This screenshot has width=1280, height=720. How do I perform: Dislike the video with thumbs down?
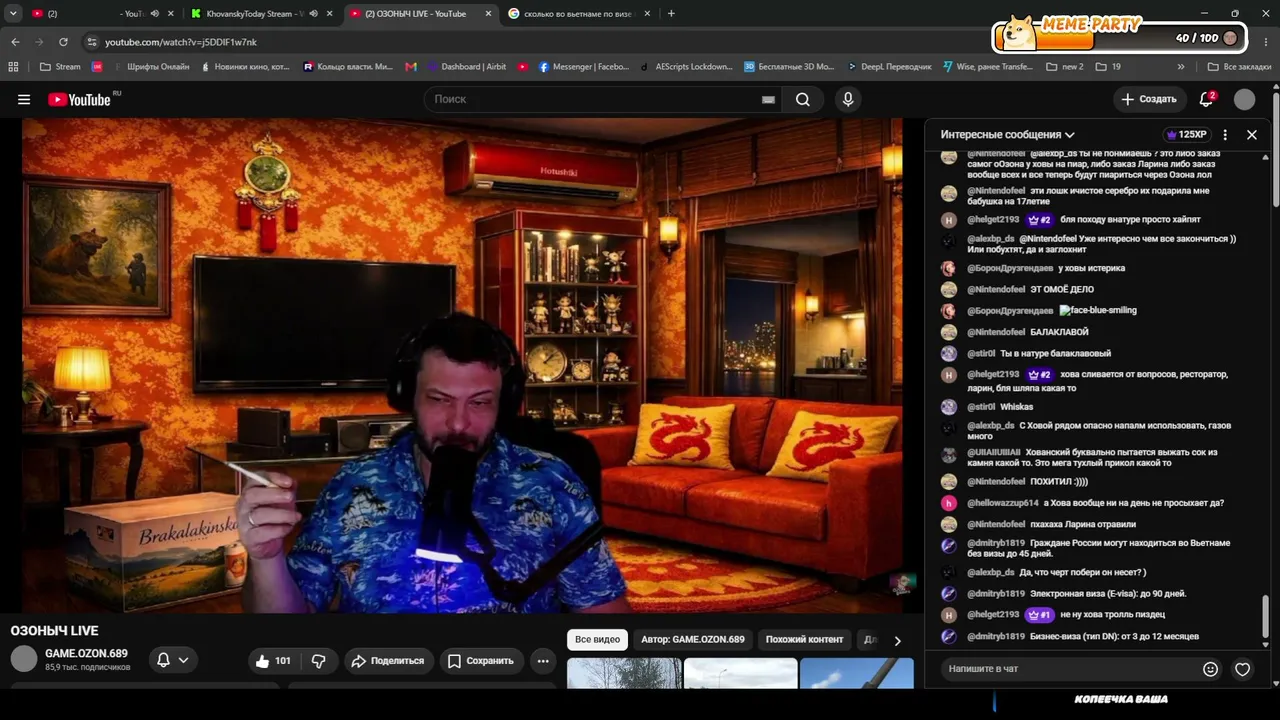tap(319, 661)
